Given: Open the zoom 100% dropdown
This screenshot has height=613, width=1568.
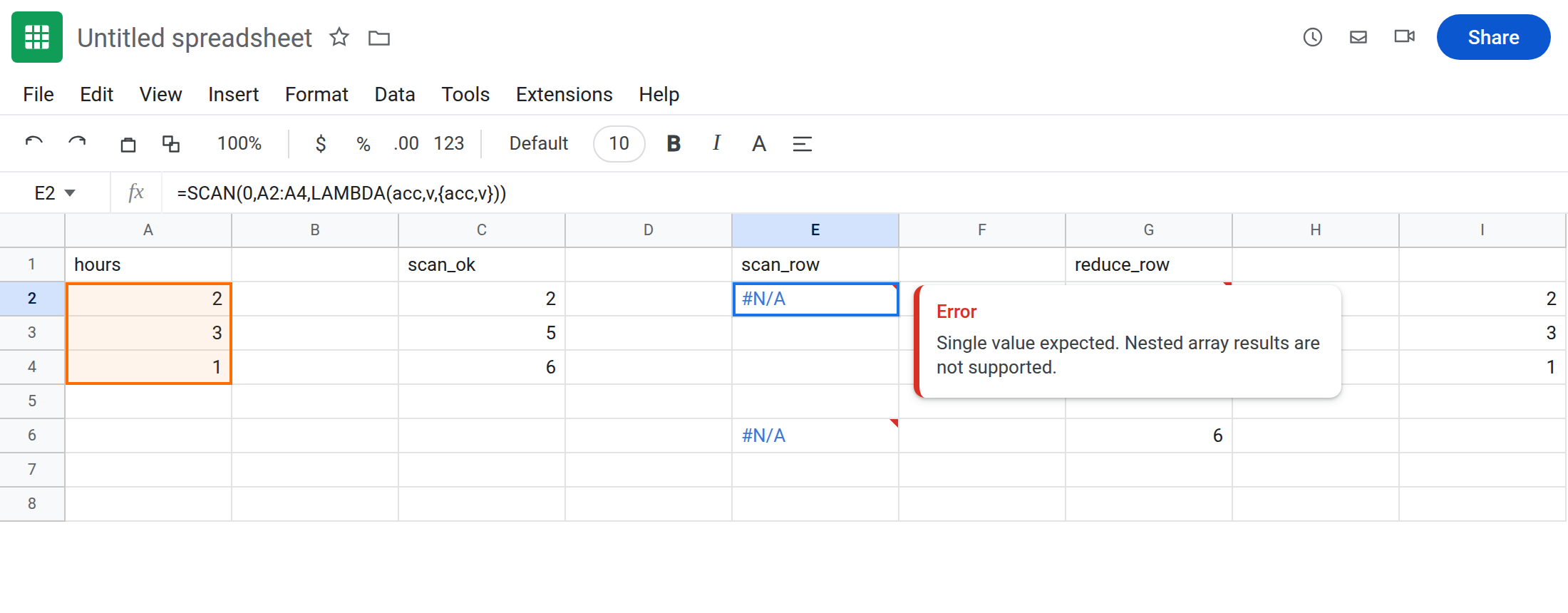Looking at the screenshot, I should click(x=239, y=144).
